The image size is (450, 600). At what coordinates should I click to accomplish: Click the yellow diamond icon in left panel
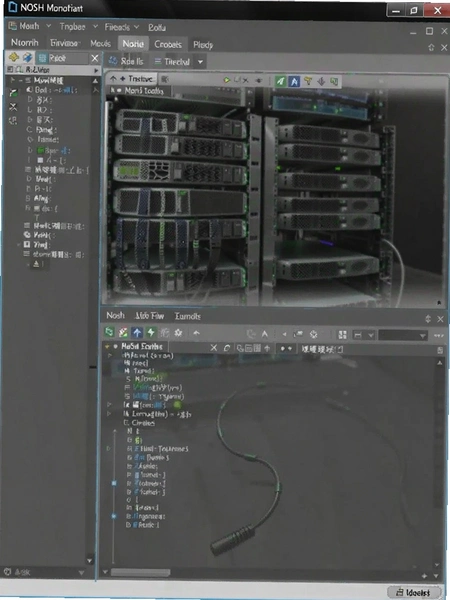(x=13, y=57)
